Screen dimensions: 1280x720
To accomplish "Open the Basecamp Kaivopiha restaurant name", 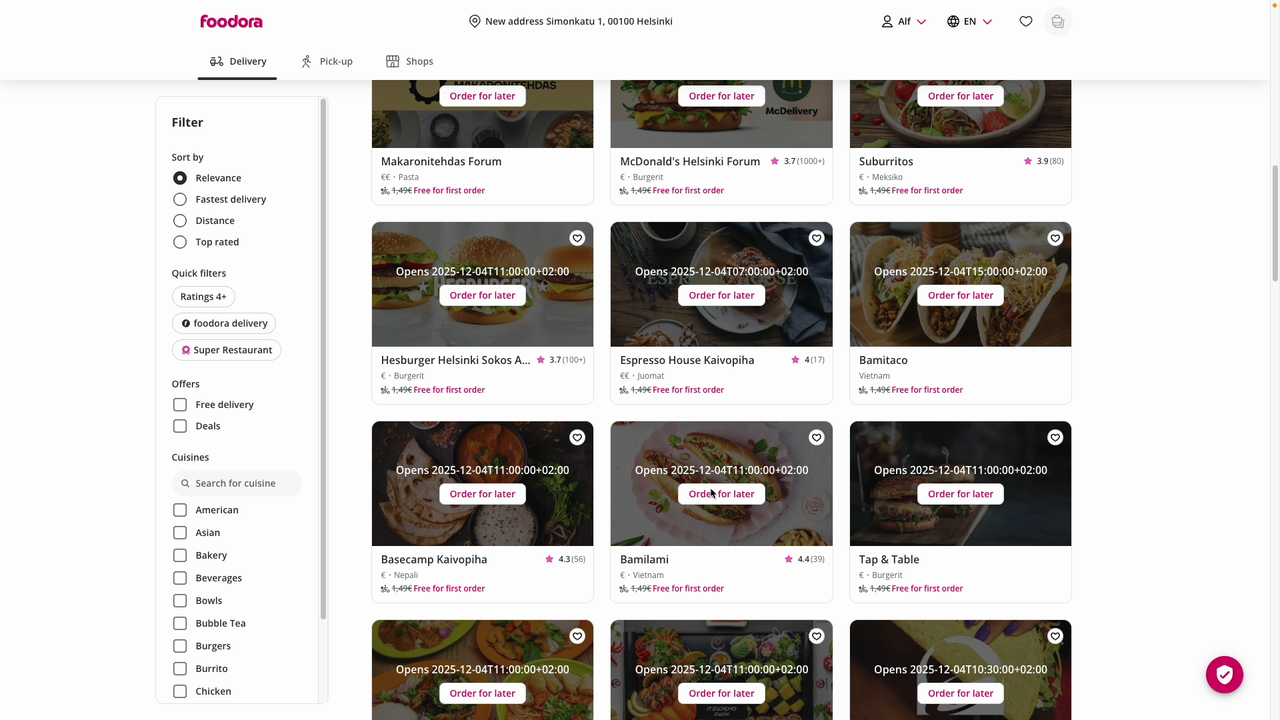I will click(x=434, y=559).
